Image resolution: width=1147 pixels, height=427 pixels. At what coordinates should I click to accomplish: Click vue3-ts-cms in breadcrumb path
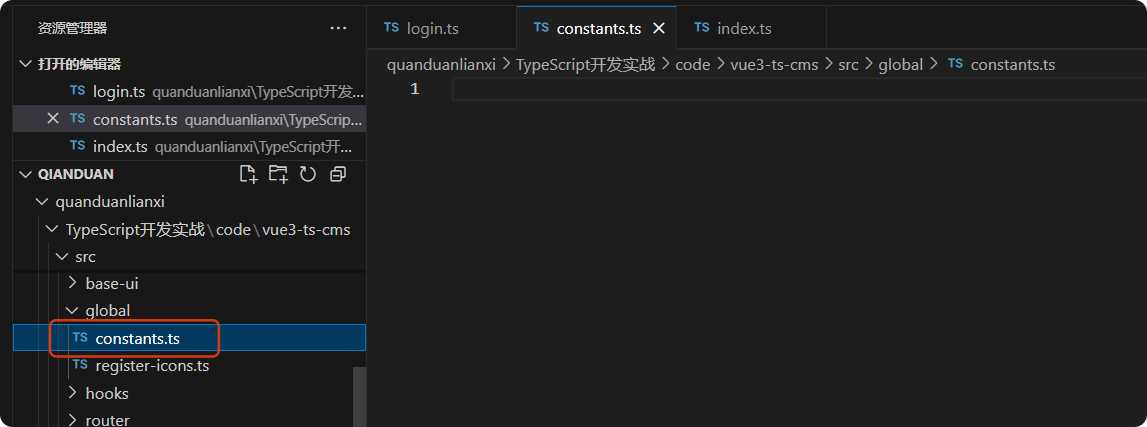pyautogui.click(x=774, y=64)
